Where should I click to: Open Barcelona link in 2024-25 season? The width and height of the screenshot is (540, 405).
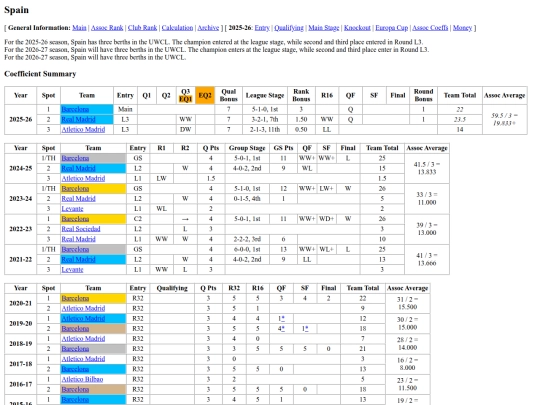[75, 158]
